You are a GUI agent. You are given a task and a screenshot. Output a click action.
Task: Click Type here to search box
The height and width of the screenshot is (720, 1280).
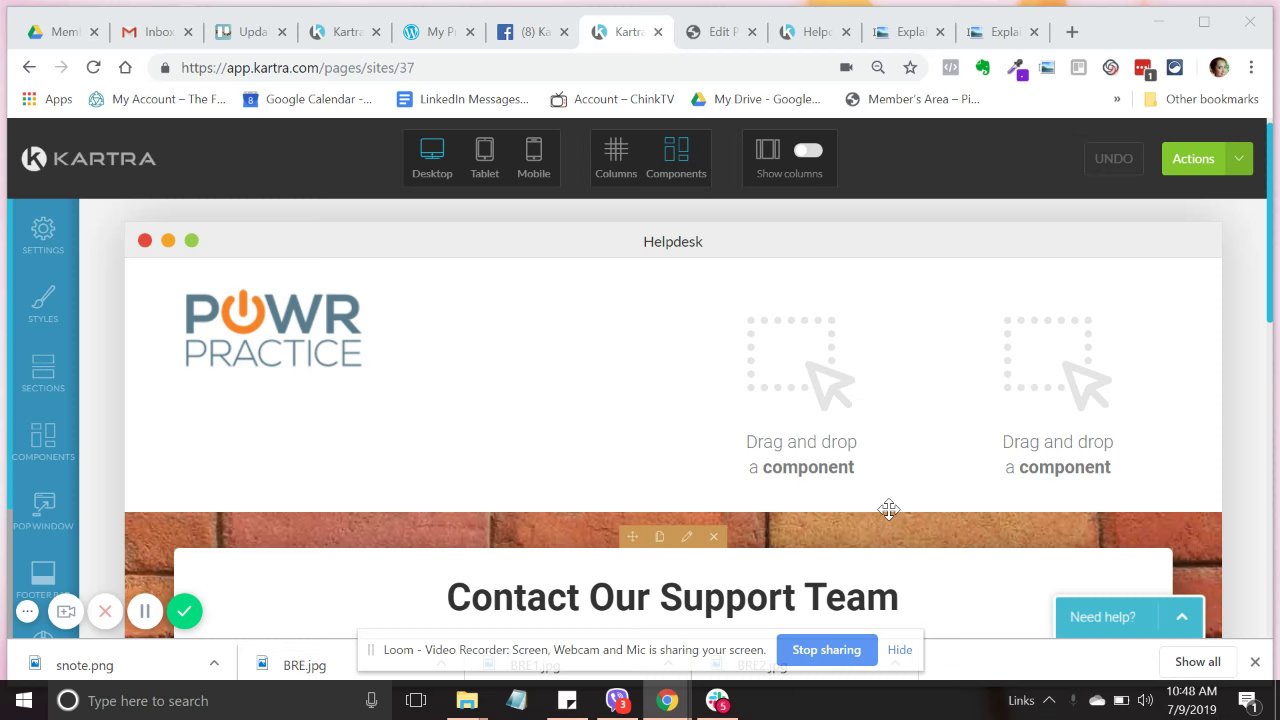pos(220,700)
